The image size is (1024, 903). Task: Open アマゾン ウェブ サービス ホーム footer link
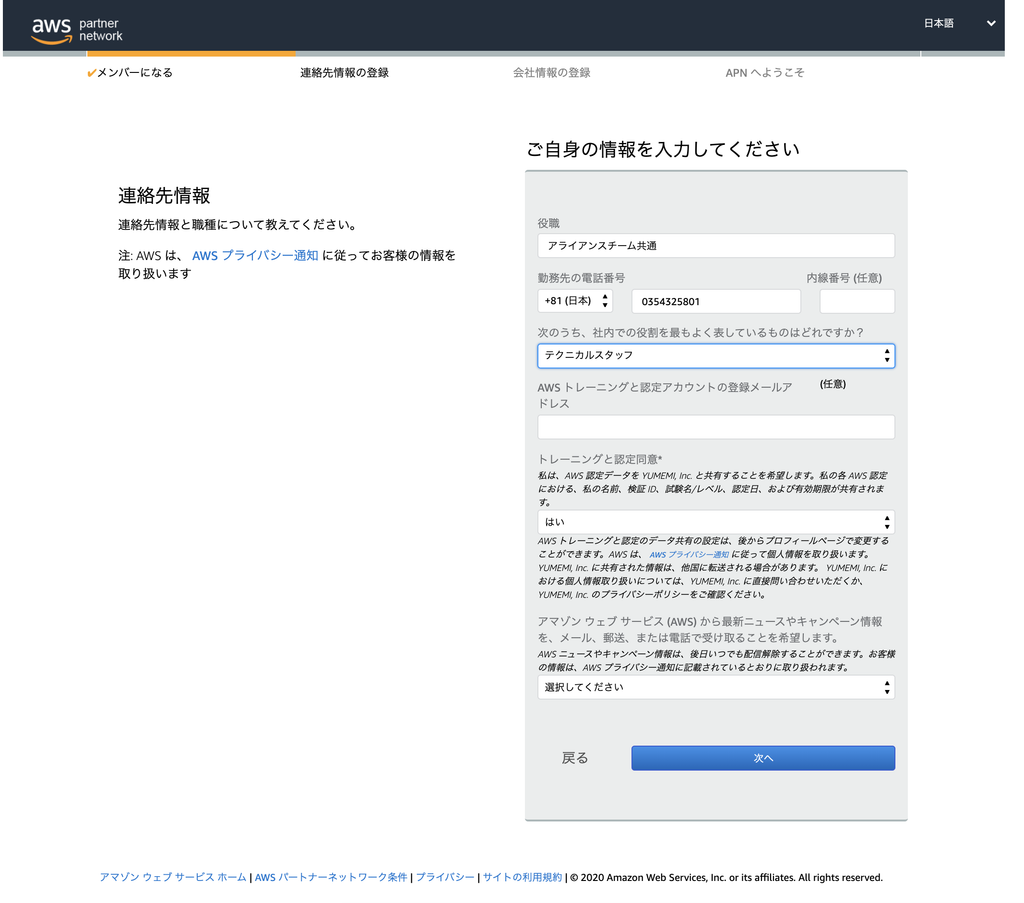tap(172, 878)
